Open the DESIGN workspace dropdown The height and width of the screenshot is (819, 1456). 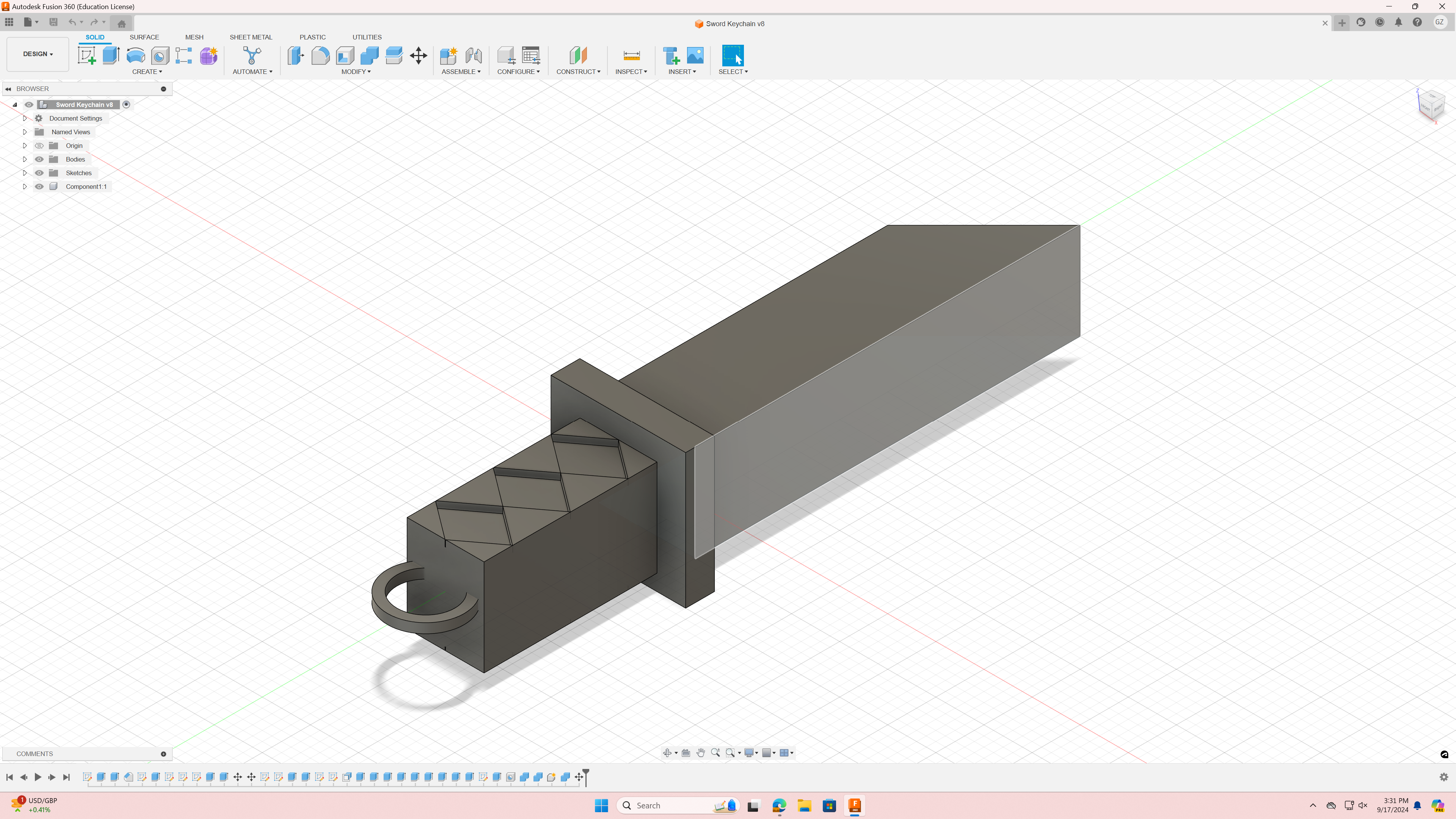pyautogui.click(x=38, y=54)
